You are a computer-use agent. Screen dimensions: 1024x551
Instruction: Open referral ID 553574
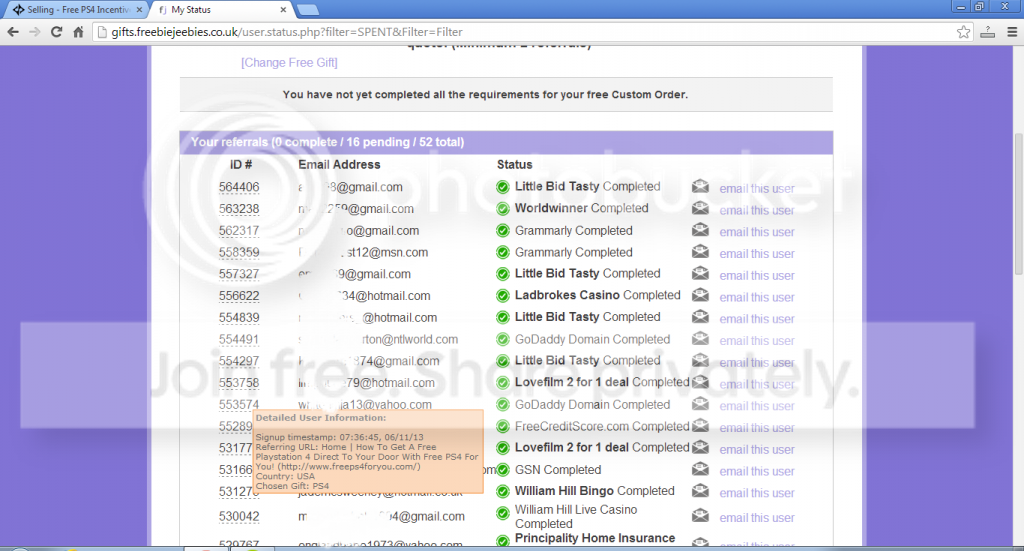tap(239, 405)
